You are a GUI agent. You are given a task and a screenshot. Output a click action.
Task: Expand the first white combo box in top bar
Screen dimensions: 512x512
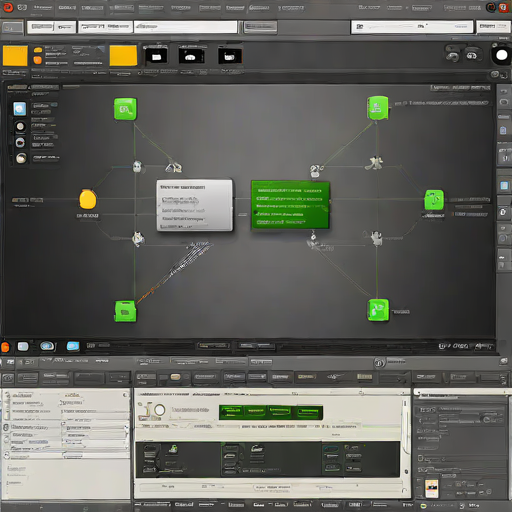[x=52, y=27]
